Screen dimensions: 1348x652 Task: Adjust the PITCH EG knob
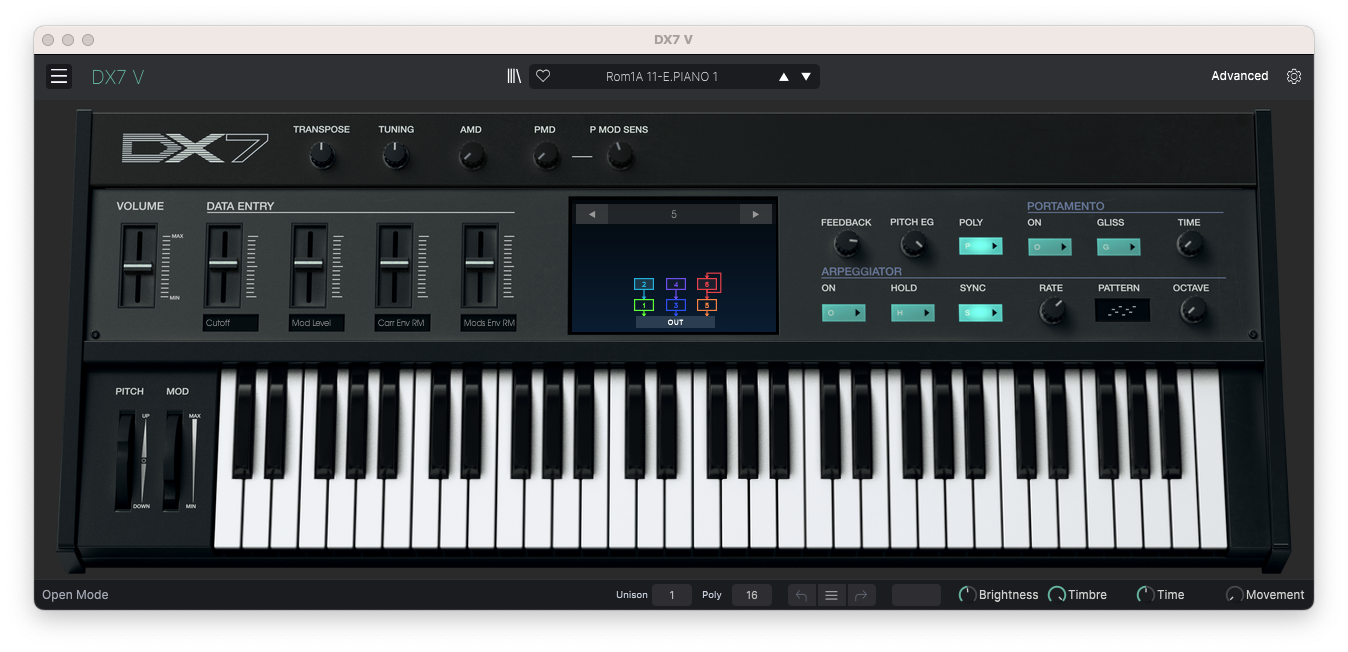(x=913, y=244)
